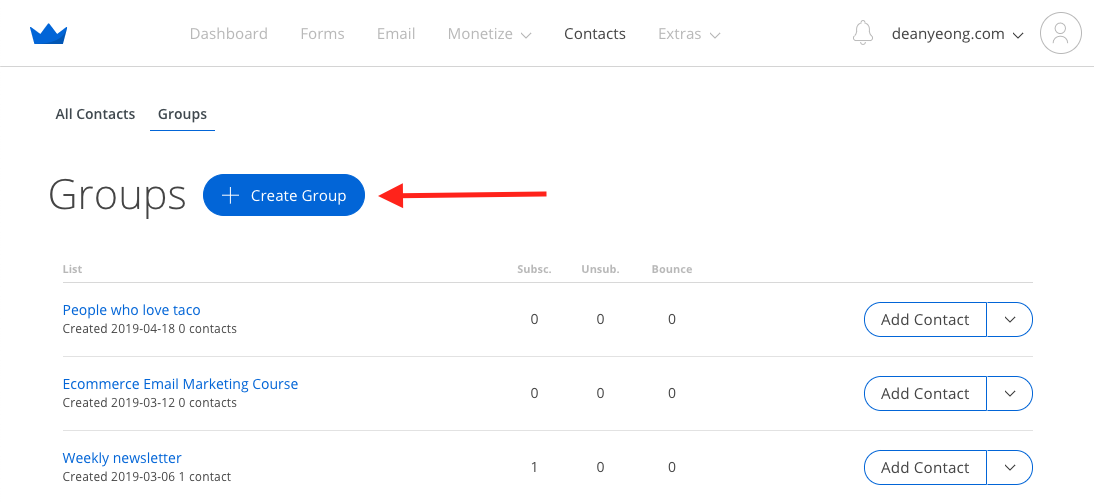Screen dimensions: 1094x503
Task: Open the user profile avatar
Action: click(1061, 33)
